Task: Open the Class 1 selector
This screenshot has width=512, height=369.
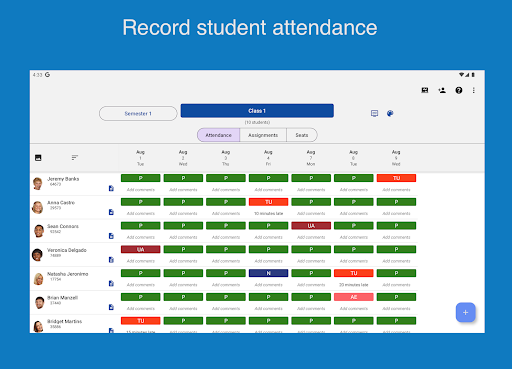Action: [x=257, y=111]
